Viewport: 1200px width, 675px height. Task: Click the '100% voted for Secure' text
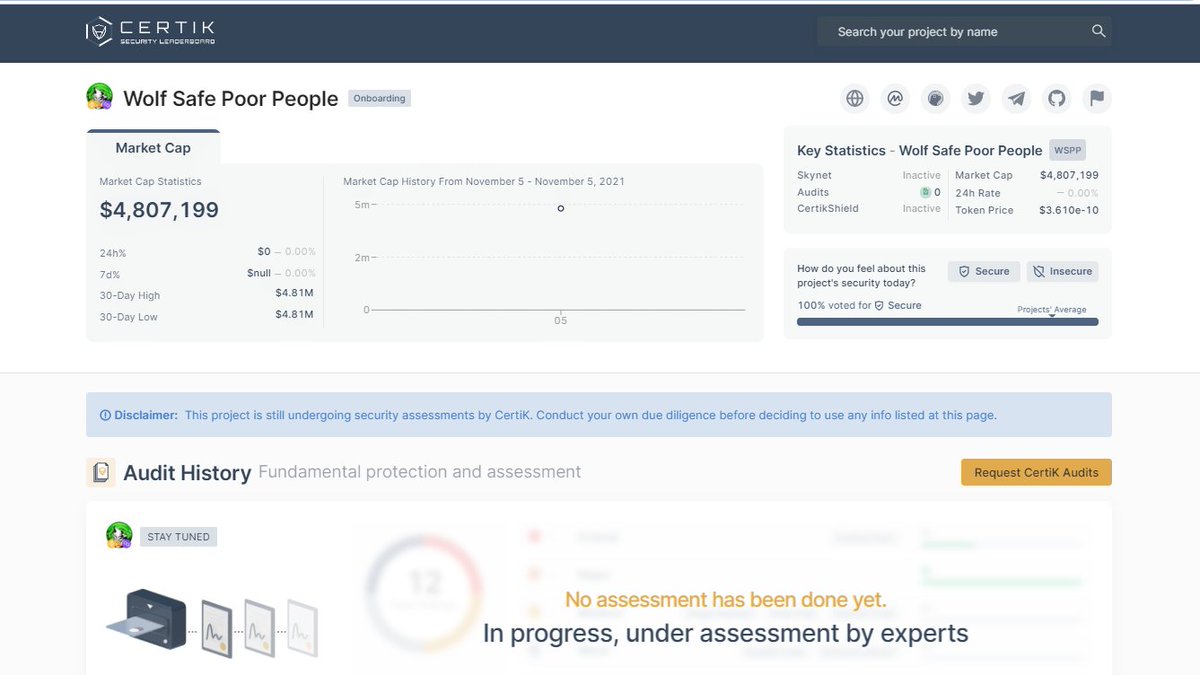[x=859, y=305]
